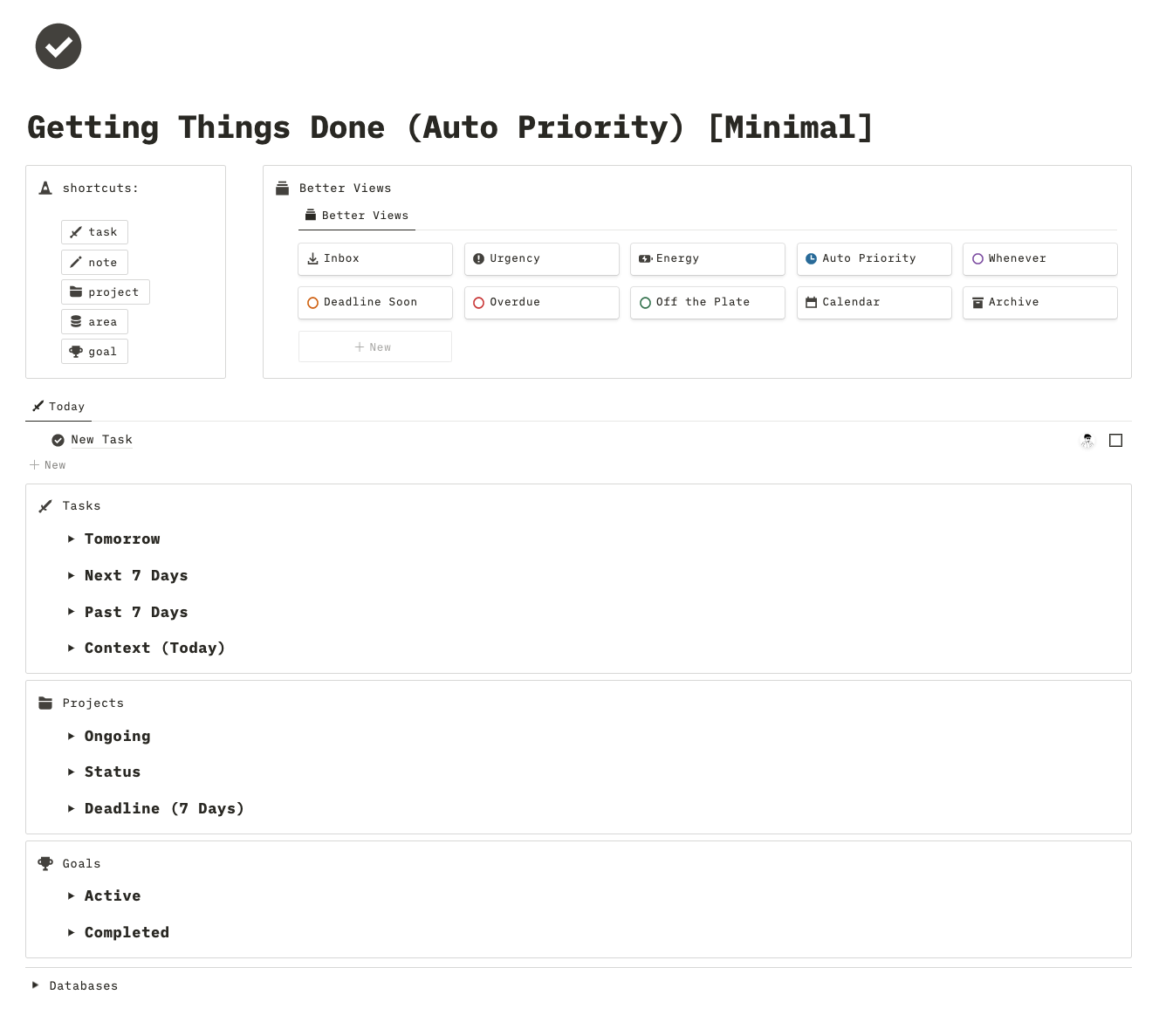Select the Better Views tab
The height and width of the screenshot is (1036, 1159).
coord(357,216)
